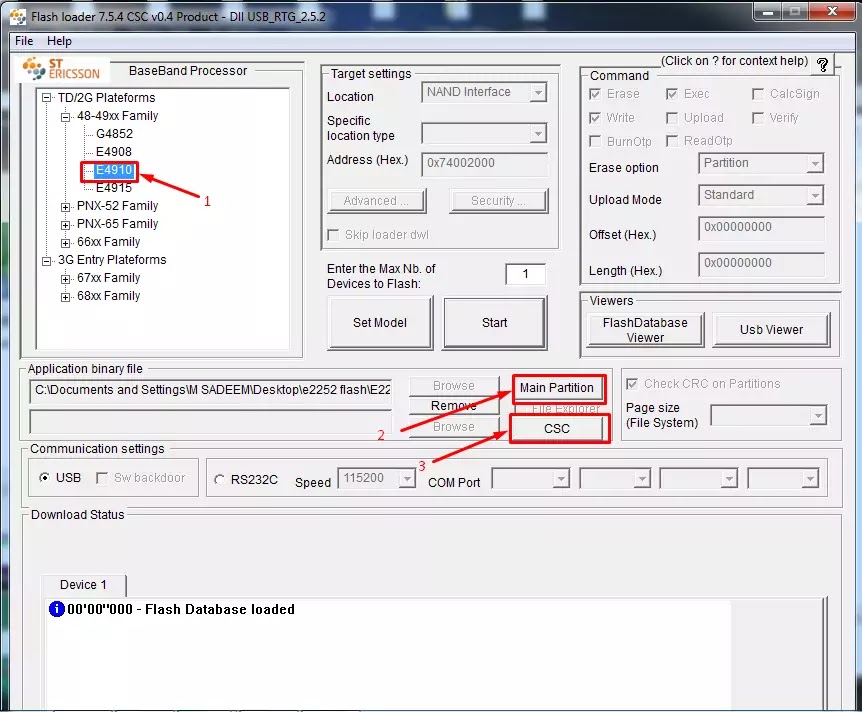Select the USB radio button
This screenshot has height=712, width=862.
coord(45,478)
